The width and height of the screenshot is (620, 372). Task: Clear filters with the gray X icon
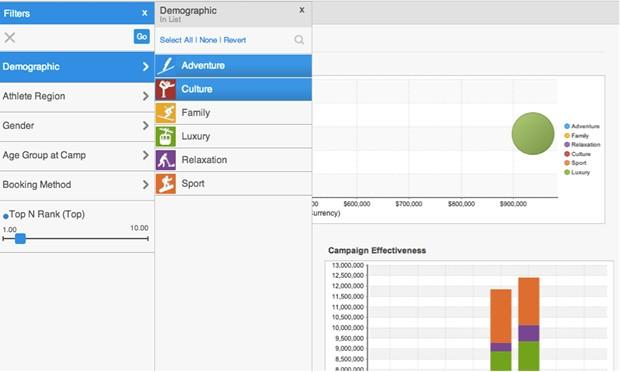pos(10,38)
